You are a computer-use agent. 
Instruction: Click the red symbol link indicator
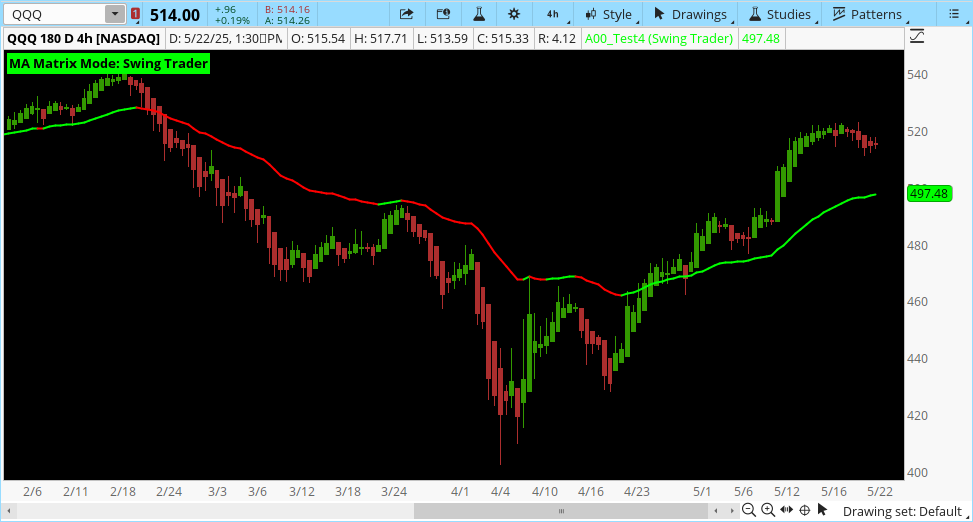135,14
